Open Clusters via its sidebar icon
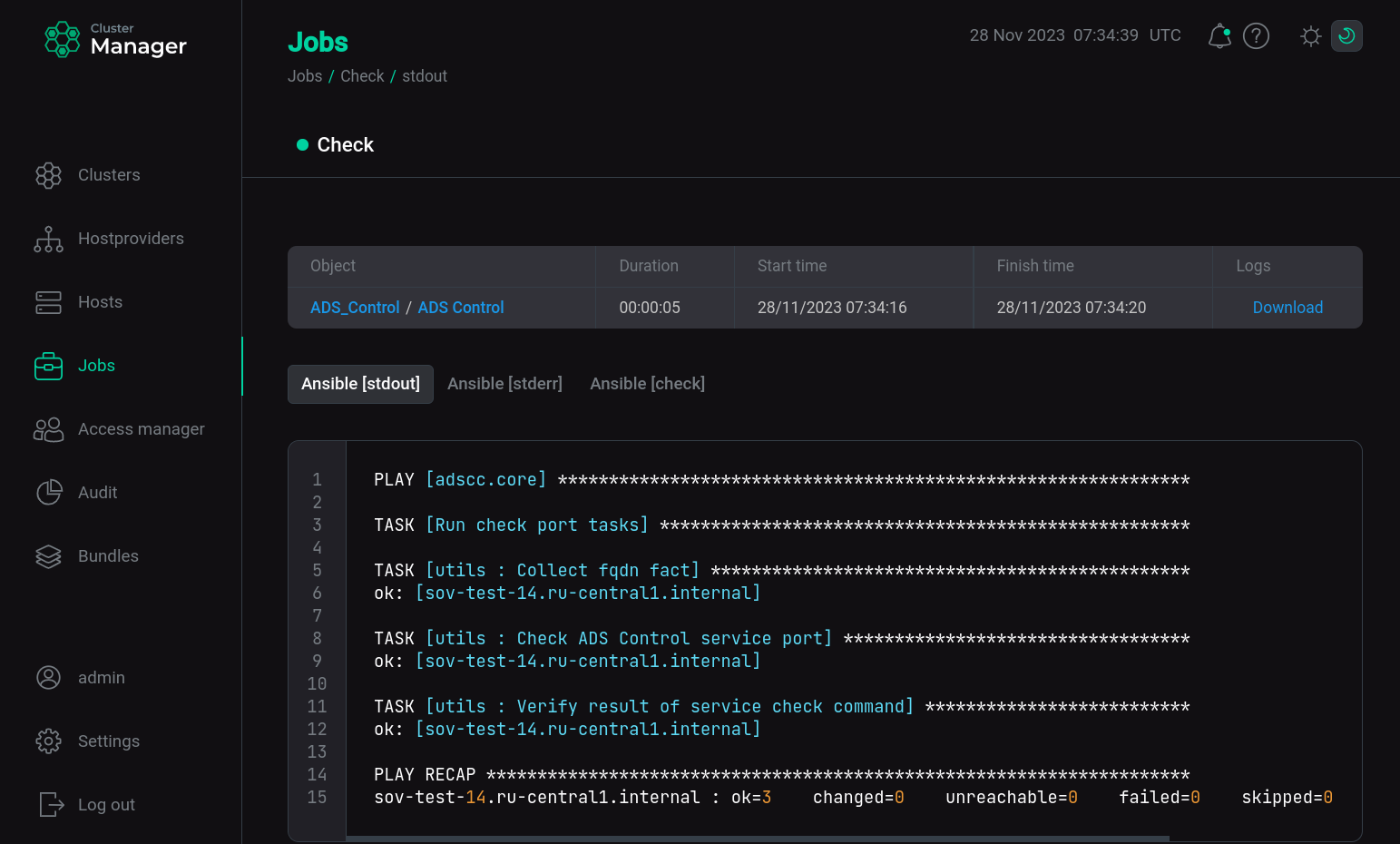This screenshot has height=844, width=1400. point(48,175)
